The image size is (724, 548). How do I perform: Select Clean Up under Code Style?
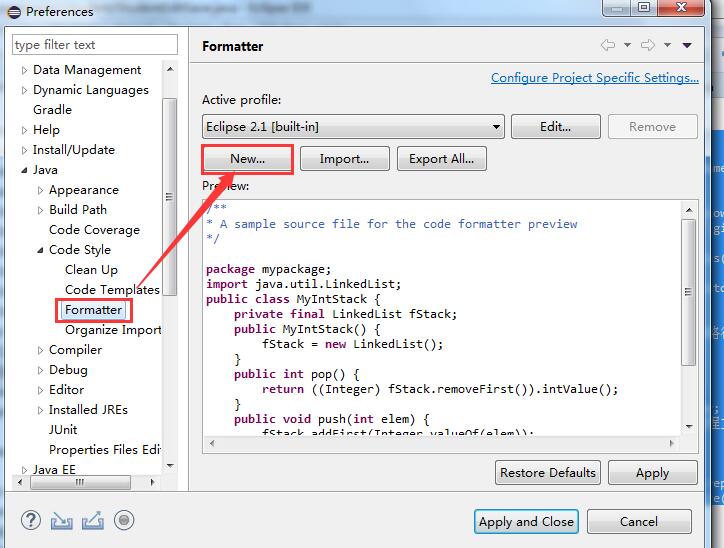(x=91, y=270)
